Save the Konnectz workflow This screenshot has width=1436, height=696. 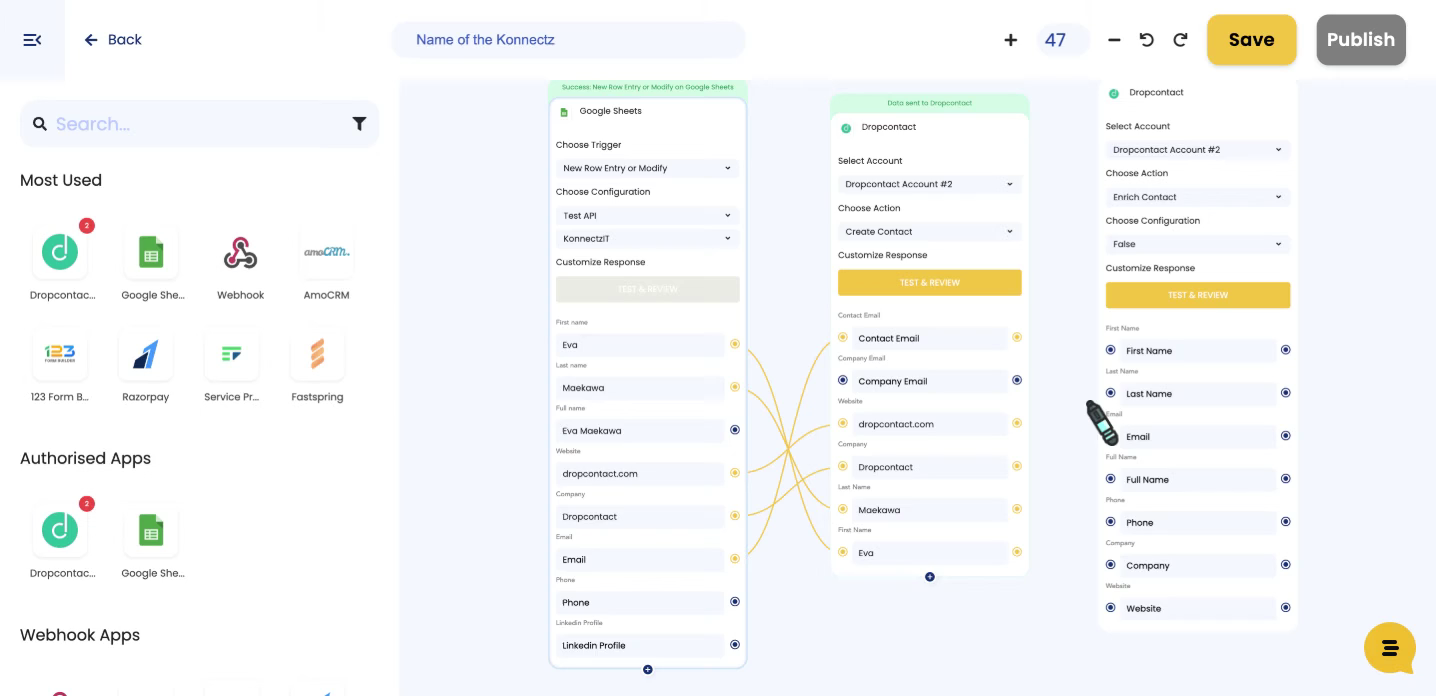pyautogui.click(x=1251, y=40)
